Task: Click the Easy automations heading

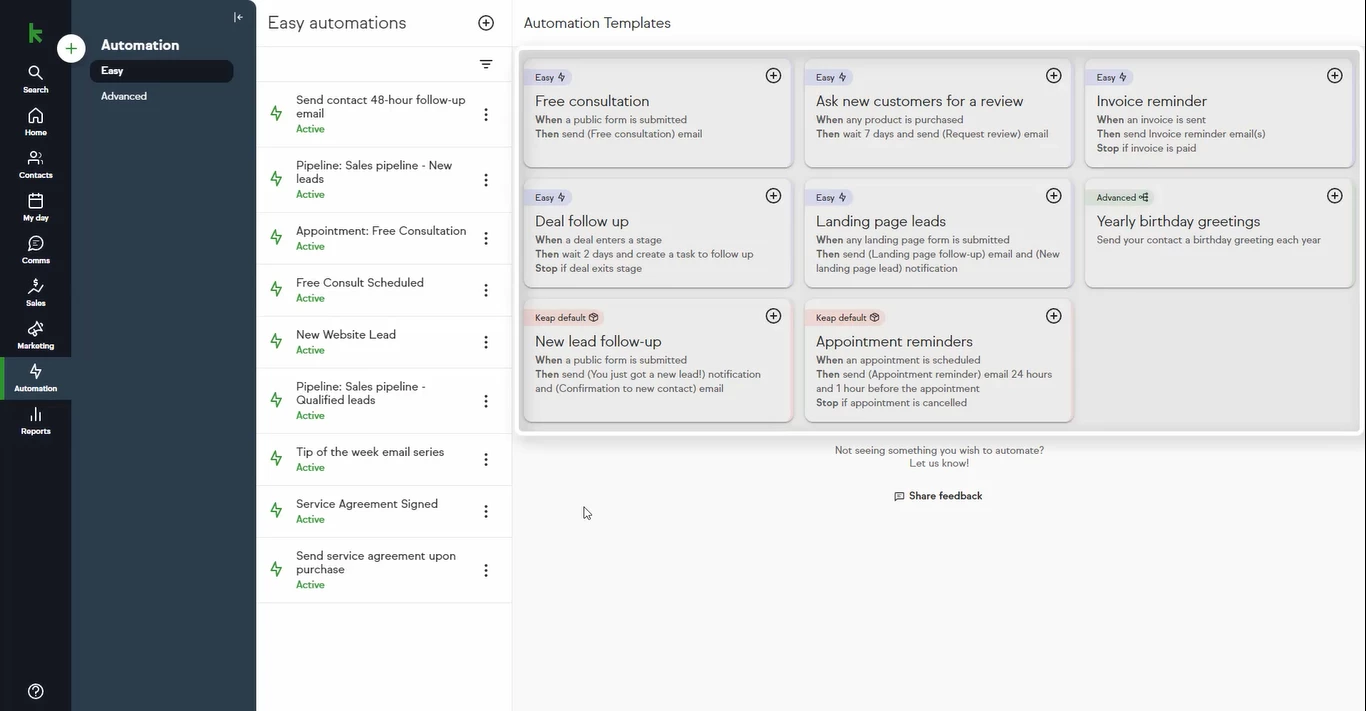Action: click(x=337, y=23)
